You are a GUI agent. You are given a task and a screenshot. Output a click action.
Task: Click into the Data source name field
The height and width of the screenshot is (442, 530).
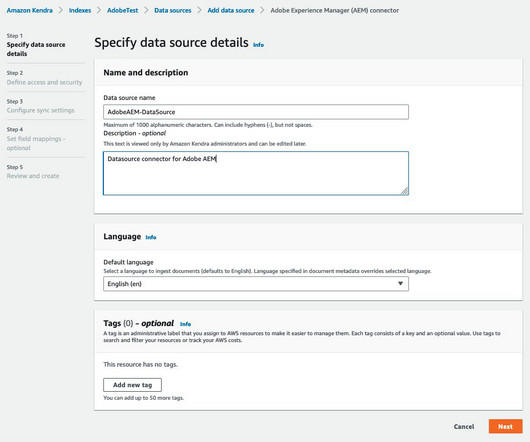256,112
